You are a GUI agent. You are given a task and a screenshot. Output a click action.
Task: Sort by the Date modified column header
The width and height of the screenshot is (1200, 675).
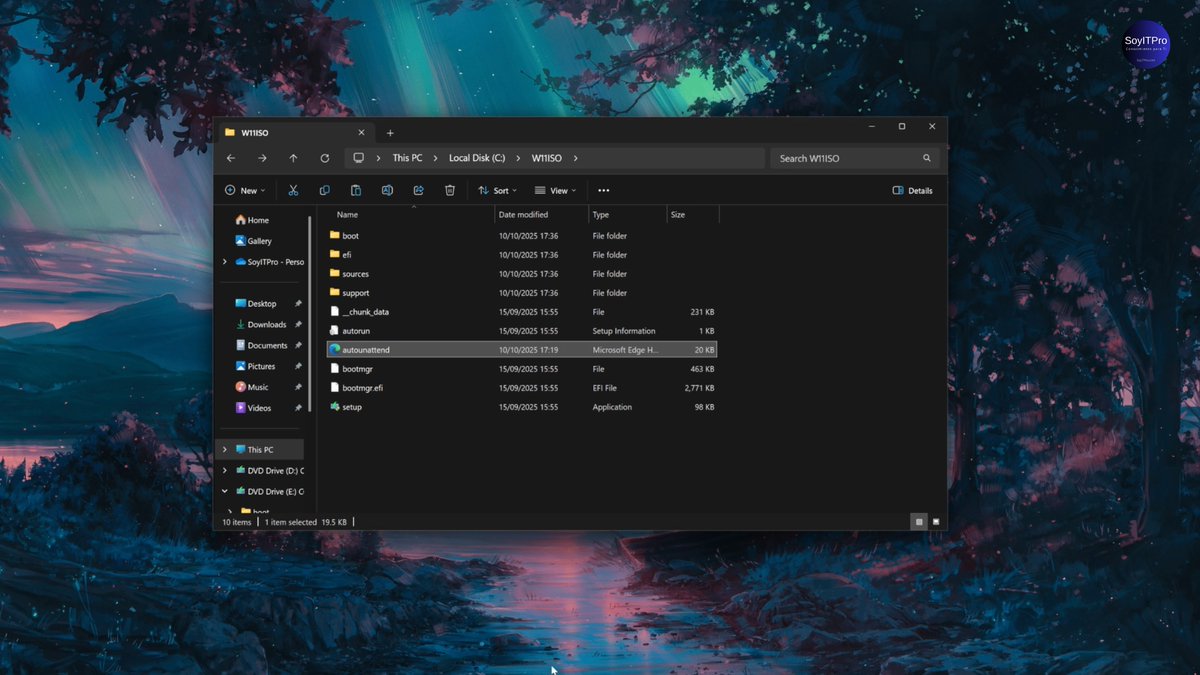[x=542, y=214]
